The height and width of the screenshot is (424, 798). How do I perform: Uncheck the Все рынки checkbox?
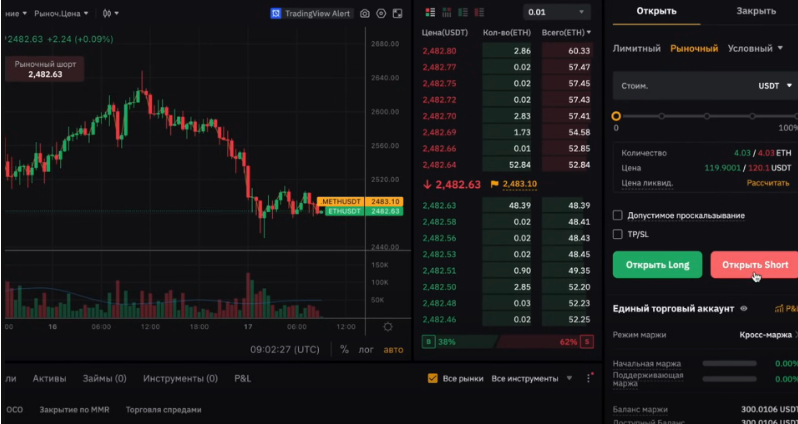[433, 378]
